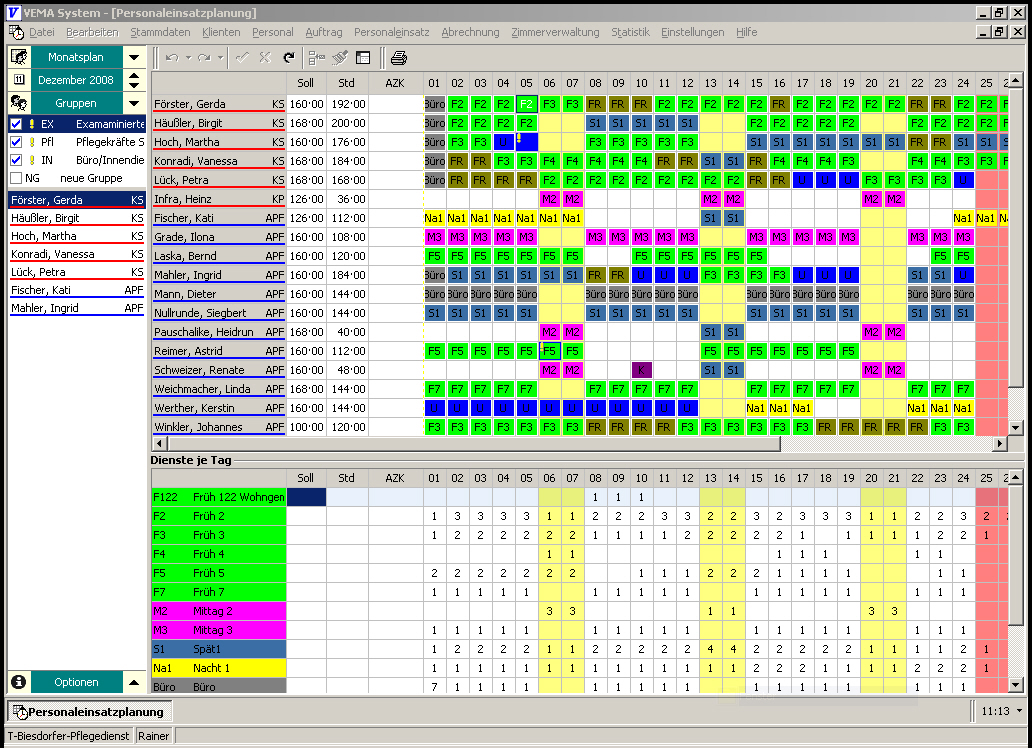Collapse the Optionen panel arrow
This screenshot has width=1032, height=748.
[134, 682]
